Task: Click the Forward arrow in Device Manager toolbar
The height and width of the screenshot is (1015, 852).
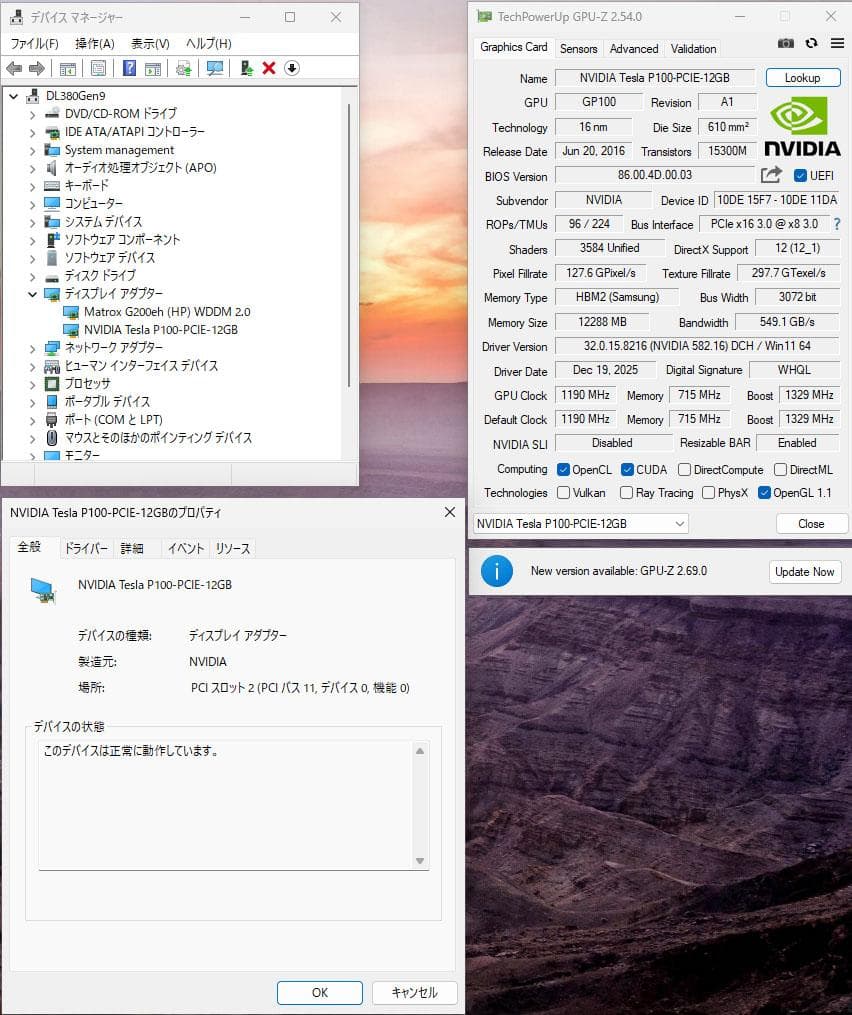Action: 37,68
